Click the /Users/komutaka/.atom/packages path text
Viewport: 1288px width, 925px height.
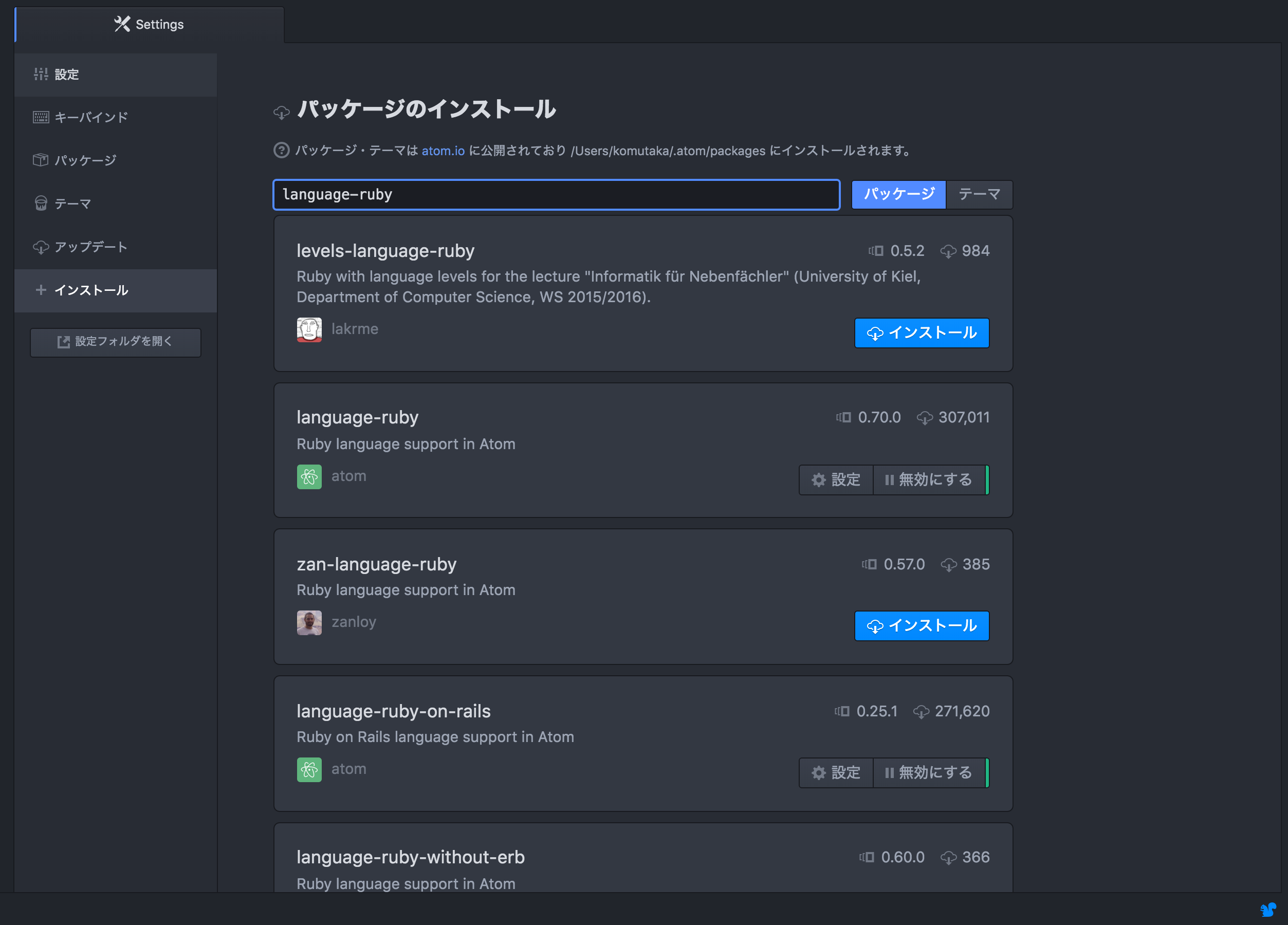(x=668, y=151)
